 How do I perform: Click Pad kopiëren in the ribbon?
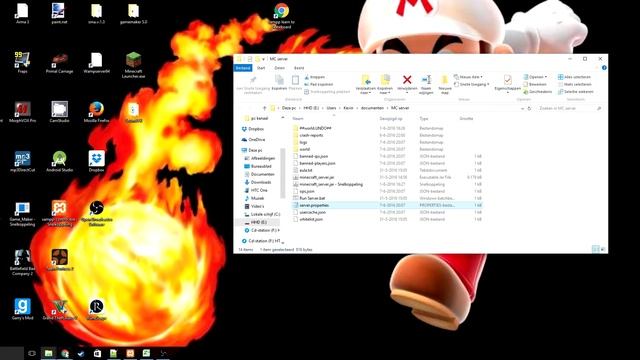pyautogui.click(x=319, y=84)
